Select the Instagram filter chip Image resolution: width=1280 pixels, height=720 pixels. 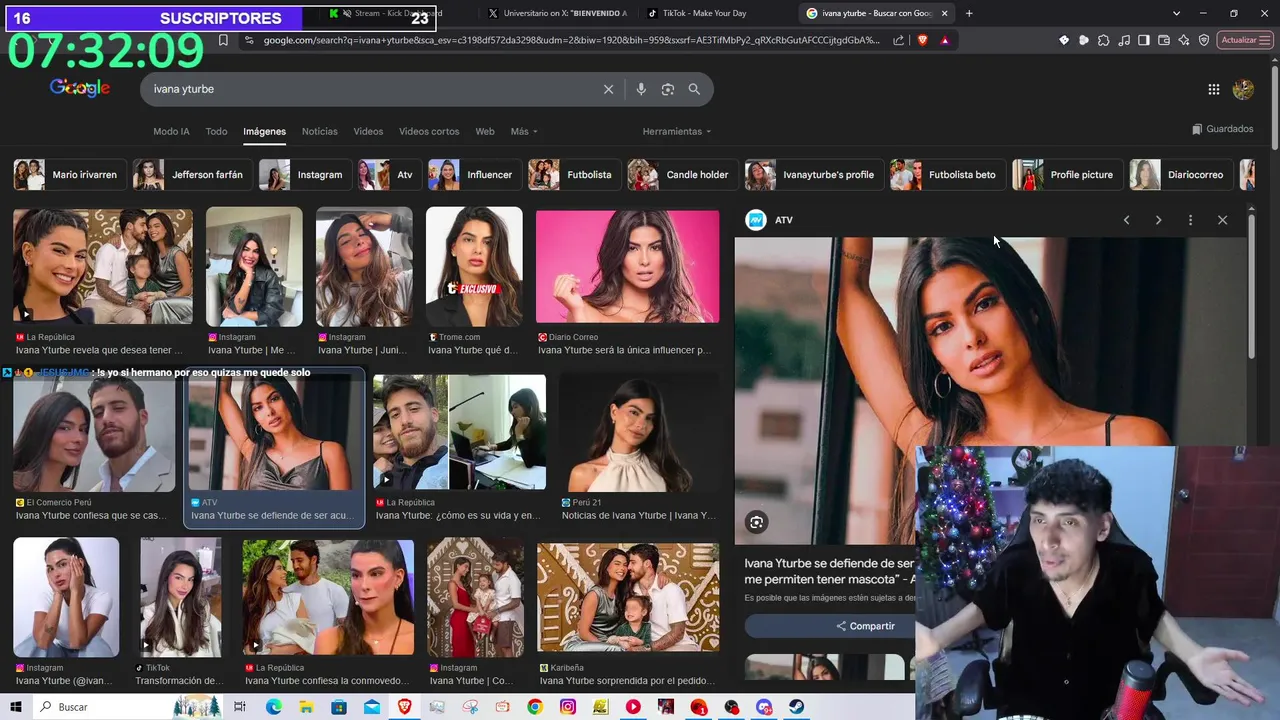click(x=305, y=175)
